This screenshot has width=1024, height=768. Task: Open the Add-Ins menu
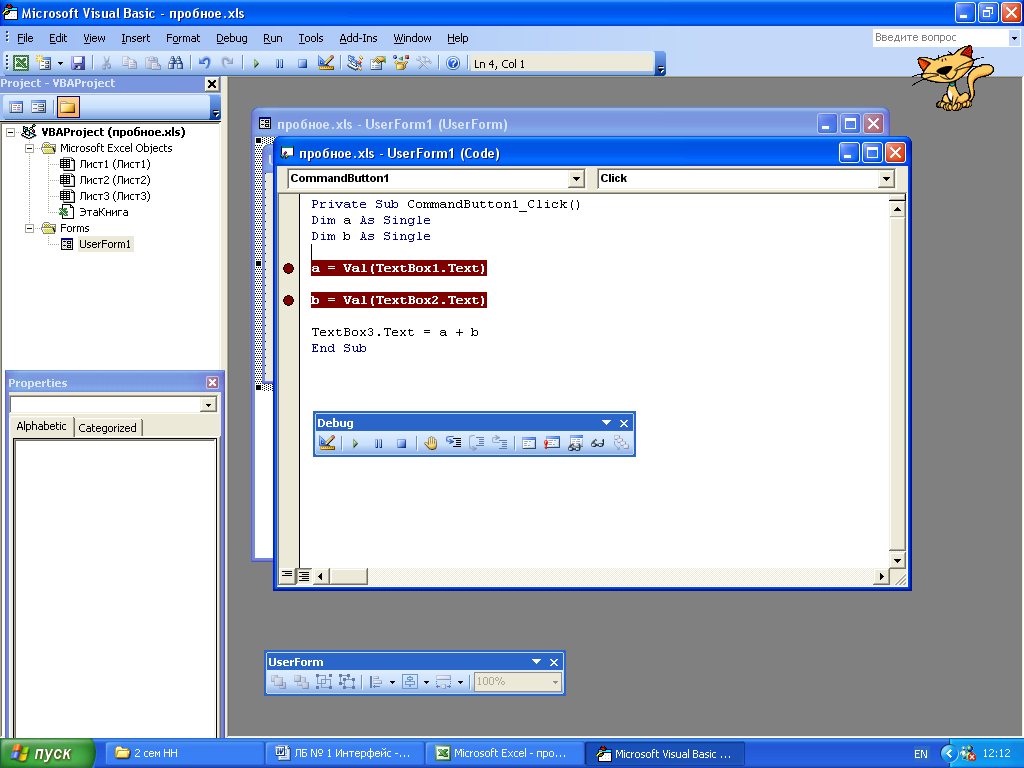(358, 38)
